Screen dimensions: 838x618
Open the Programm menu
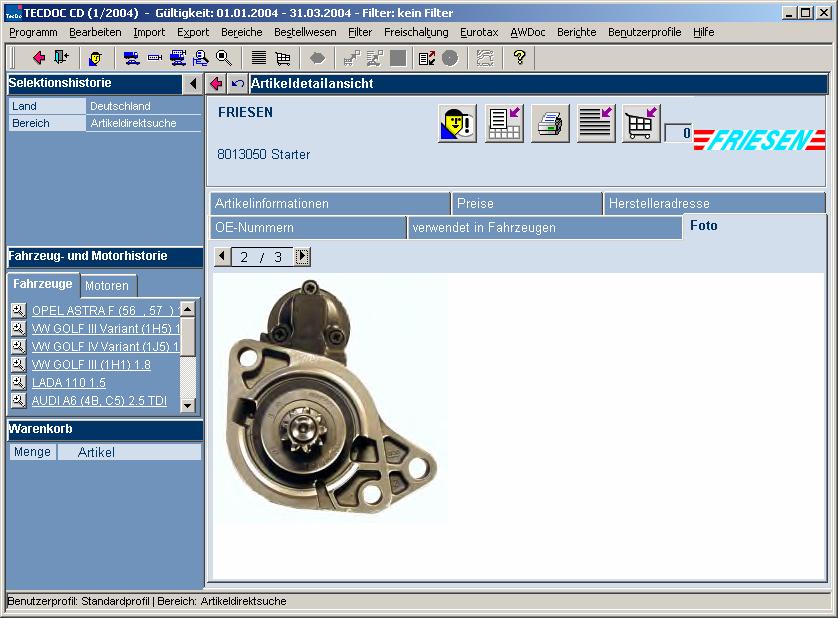[33, 32]
